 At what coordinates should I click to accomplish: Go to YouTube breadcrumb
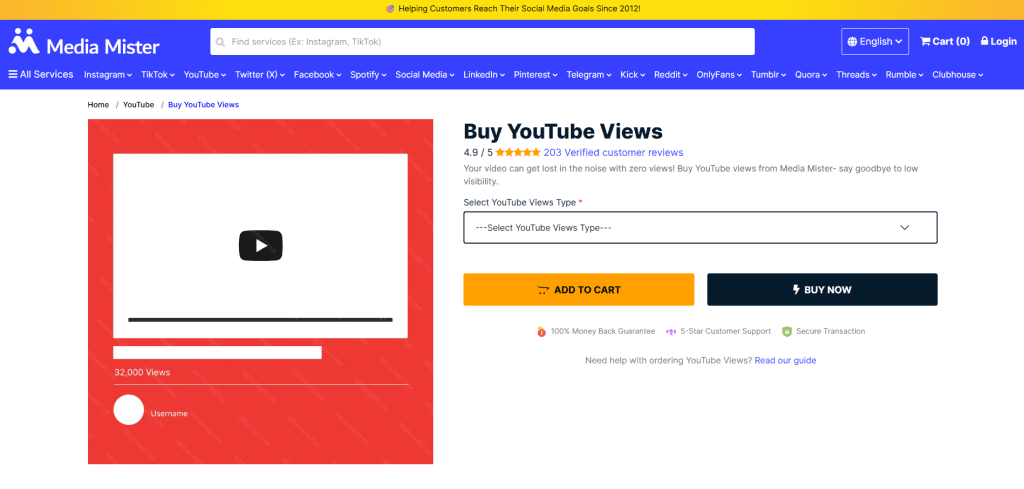coord(138,104)
